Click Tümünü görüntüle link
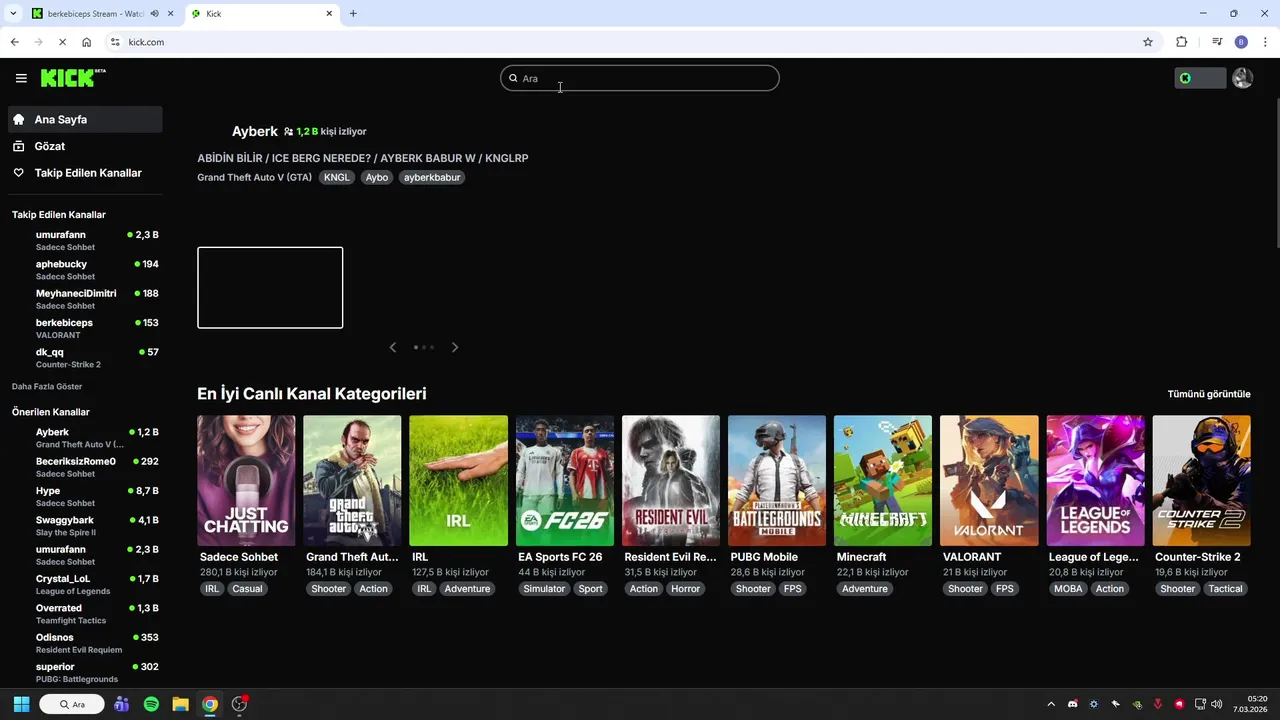This screenshot has width=1280, height=720. 1209,394
